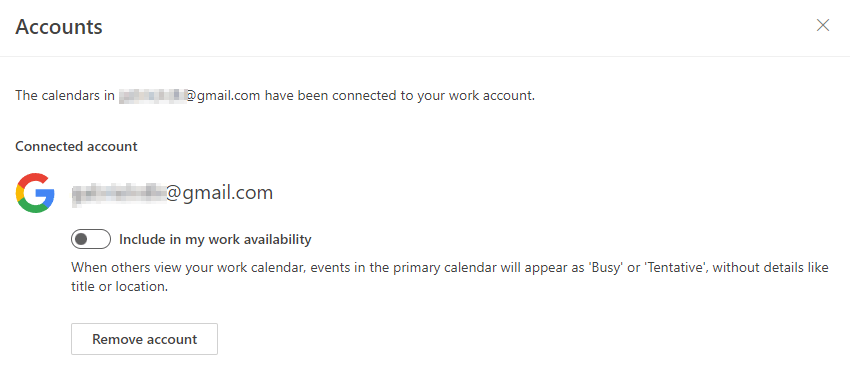Select the Accounts dialog title
The height and width of the screenshot is (371, 850).
(x=59, y=26)
